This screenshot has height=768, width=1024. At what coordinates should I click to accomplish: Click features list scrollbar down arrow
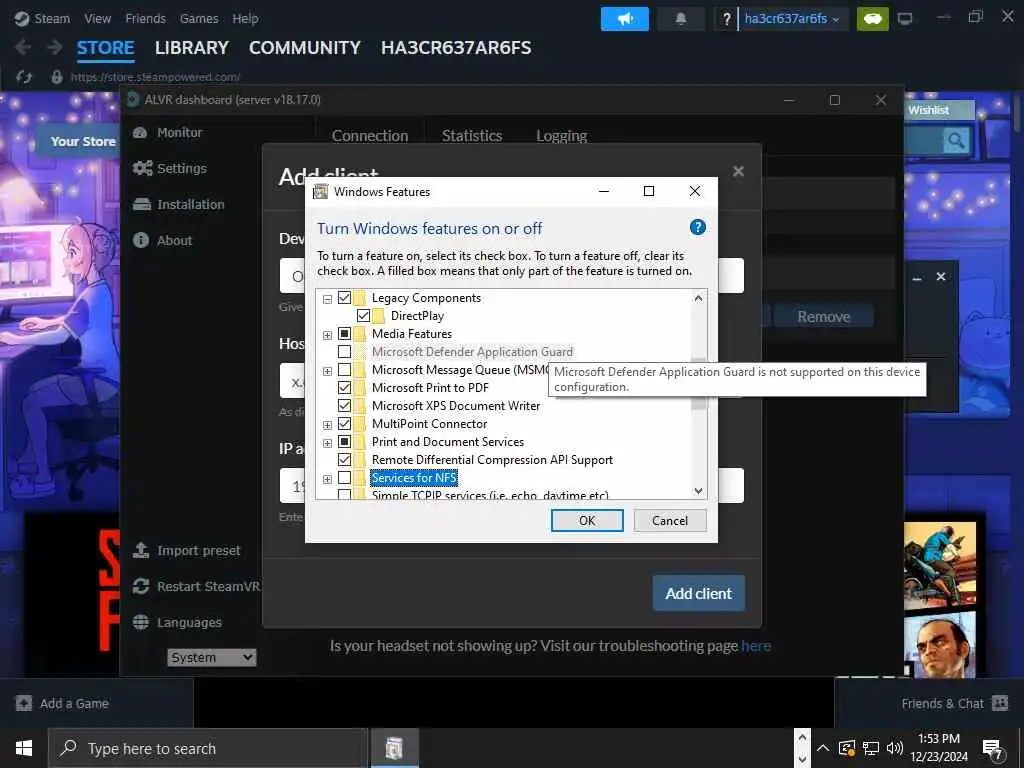tap(698, 491)
